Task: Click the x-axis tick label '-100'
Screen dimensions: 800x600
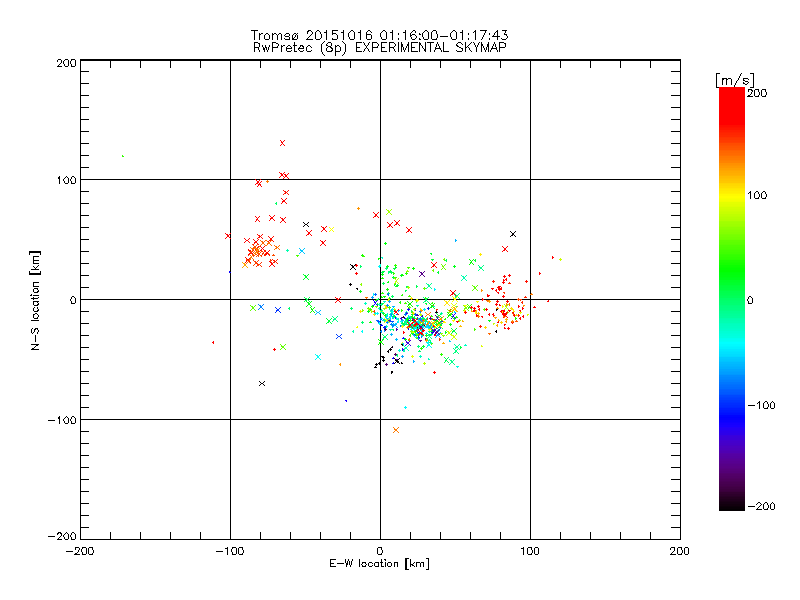Action: [230, 551]
